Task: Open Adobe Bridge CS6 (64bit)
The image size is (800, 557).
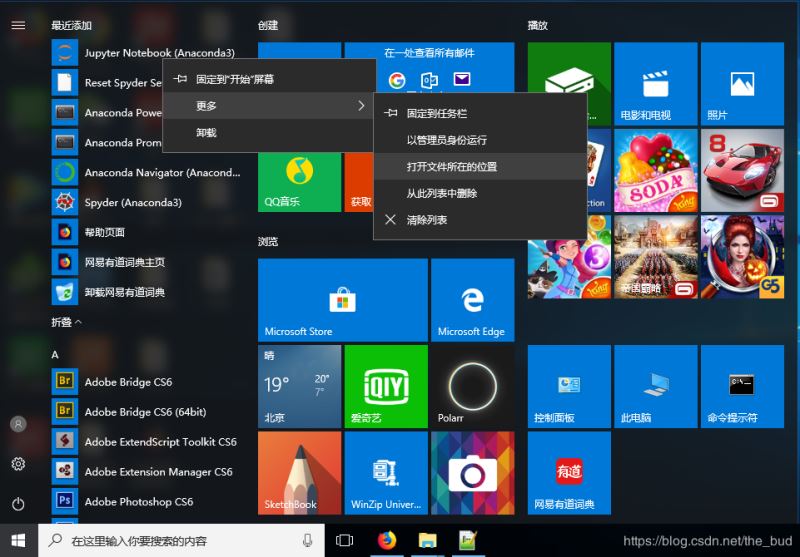Action: (x=147, y=412)
